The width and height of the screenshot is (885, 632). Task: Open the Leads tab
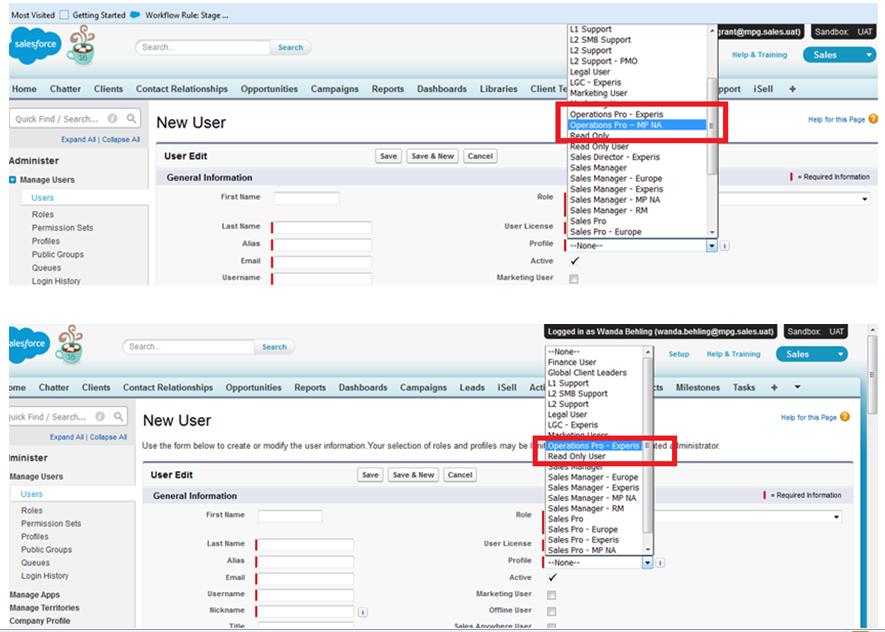pyautogui.click(x=472, y=387)
